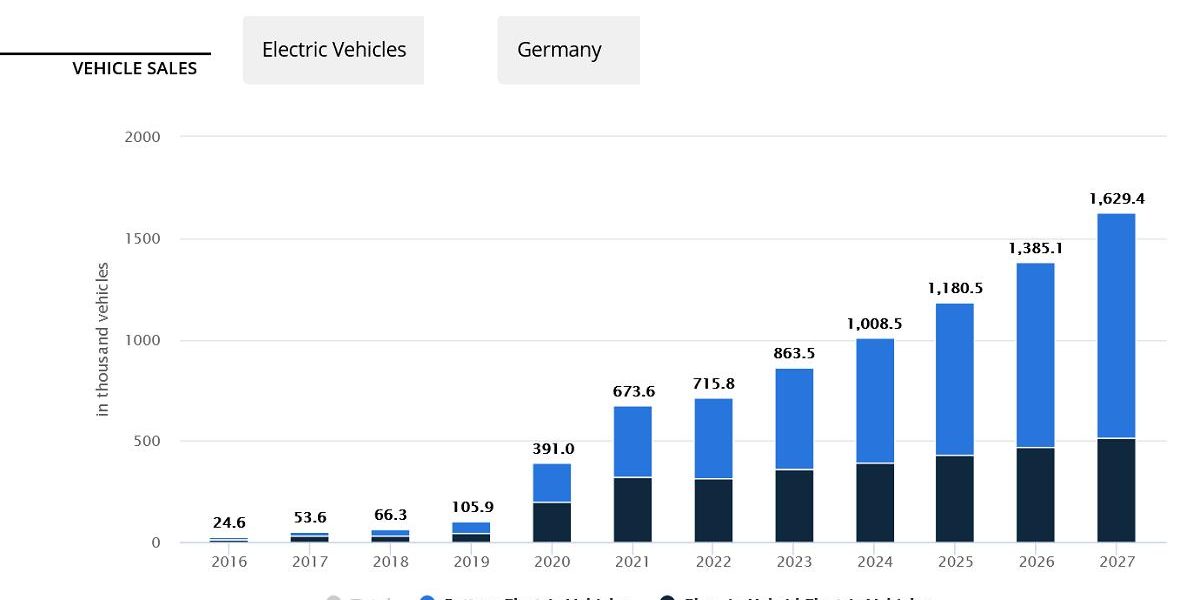
Task: Toggle the blue Battery Electric legend marker
Action: click(427, 598)
